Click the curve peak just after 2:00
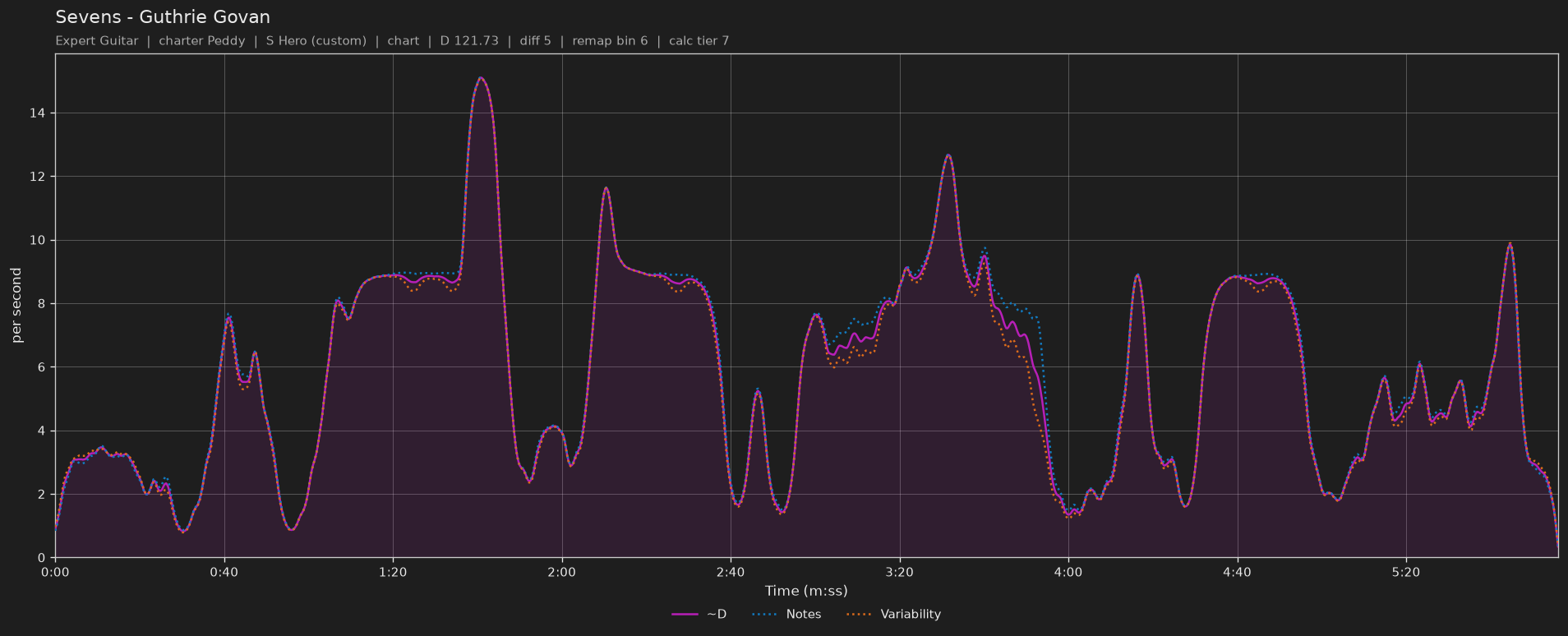 click(606, 188)
